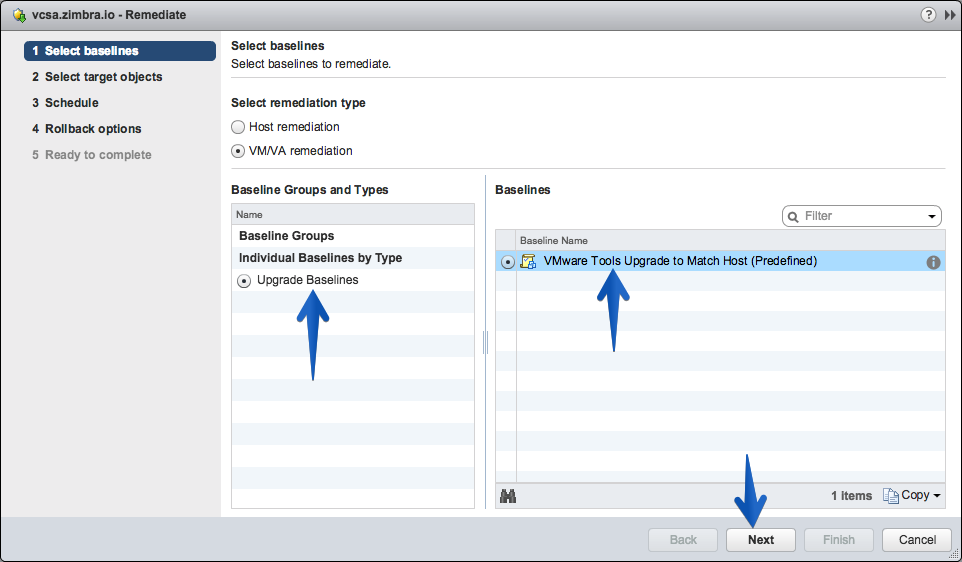Click the Next button

coord(761,540)
